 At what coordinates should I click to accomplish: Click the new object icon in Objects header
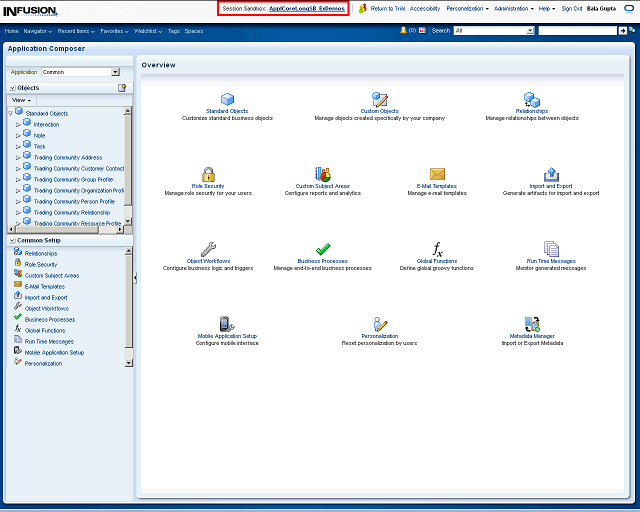(122, 88)
